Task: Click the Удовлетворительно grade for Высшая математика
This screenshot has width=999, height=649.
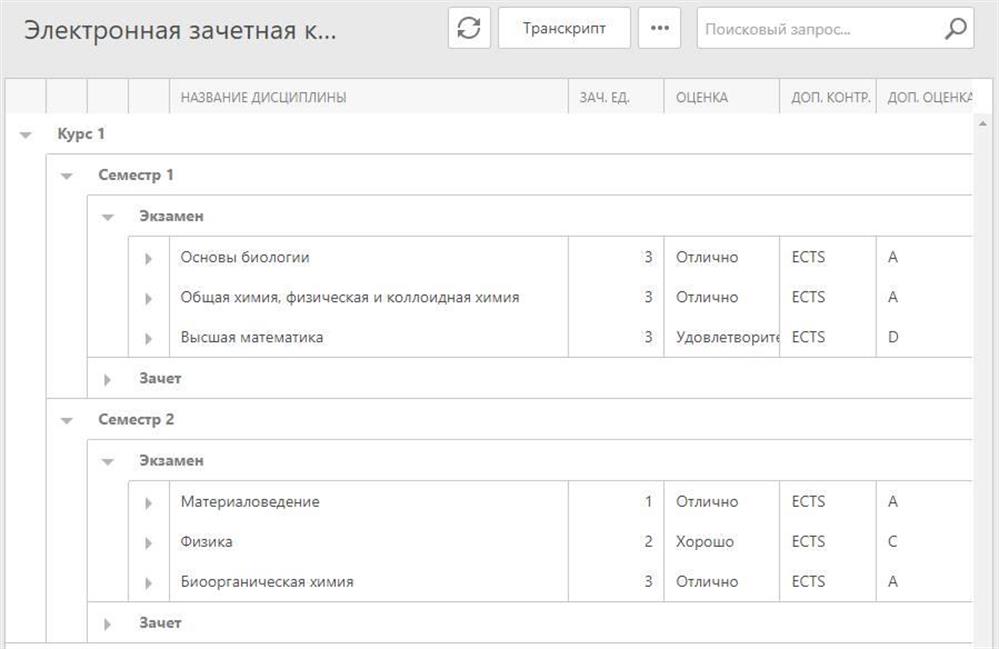Action: [x=727, y=338]
